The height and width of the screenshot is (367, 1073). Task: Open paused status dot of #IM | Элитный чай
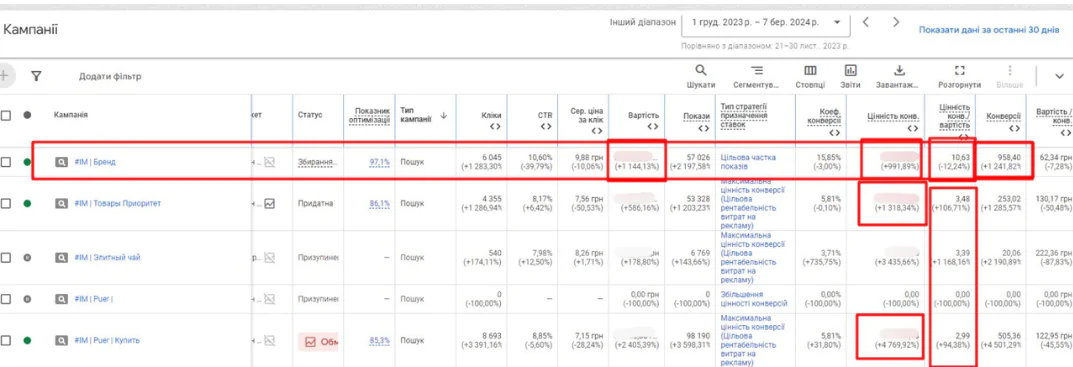(x=27, y=257)
